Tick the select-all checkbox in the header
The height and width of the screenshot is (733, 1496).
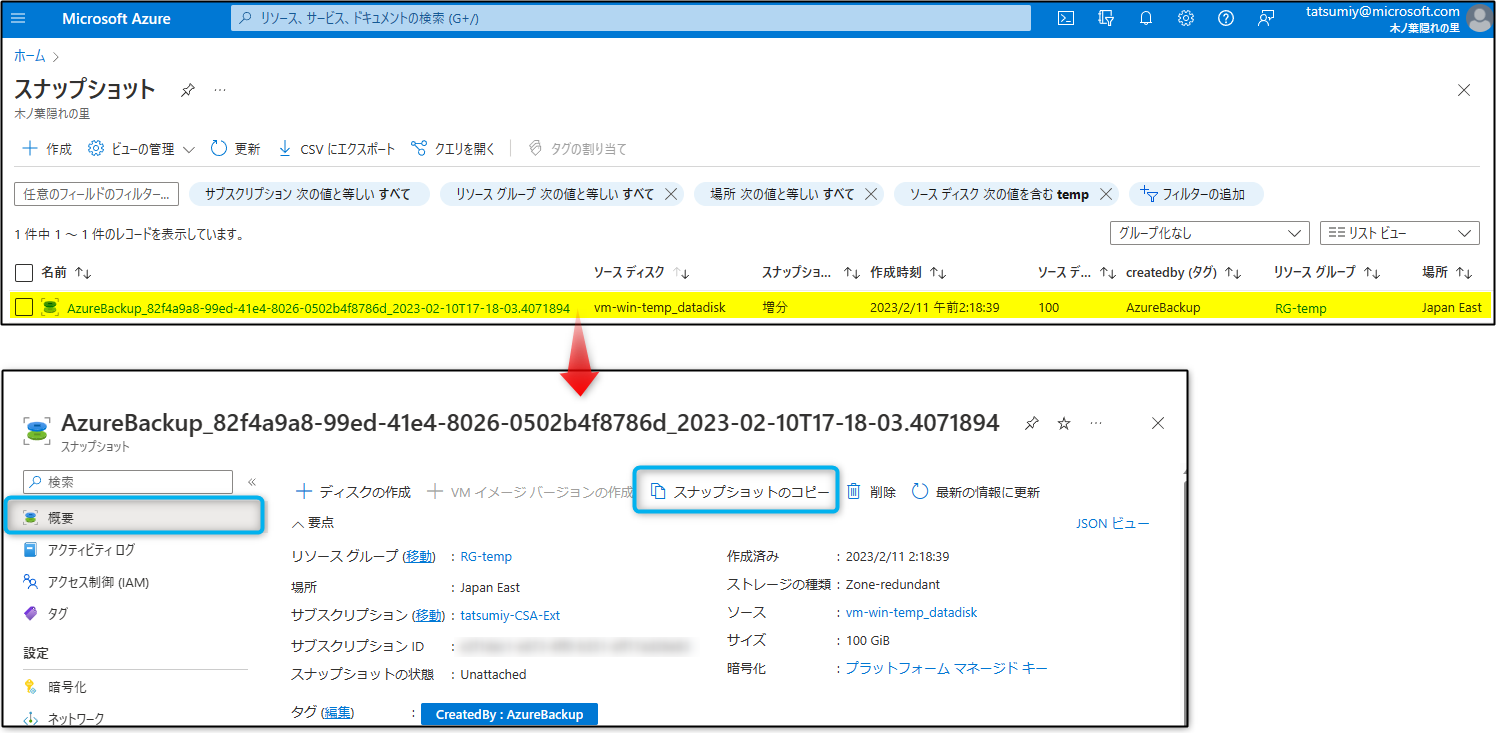click(24, 272)
